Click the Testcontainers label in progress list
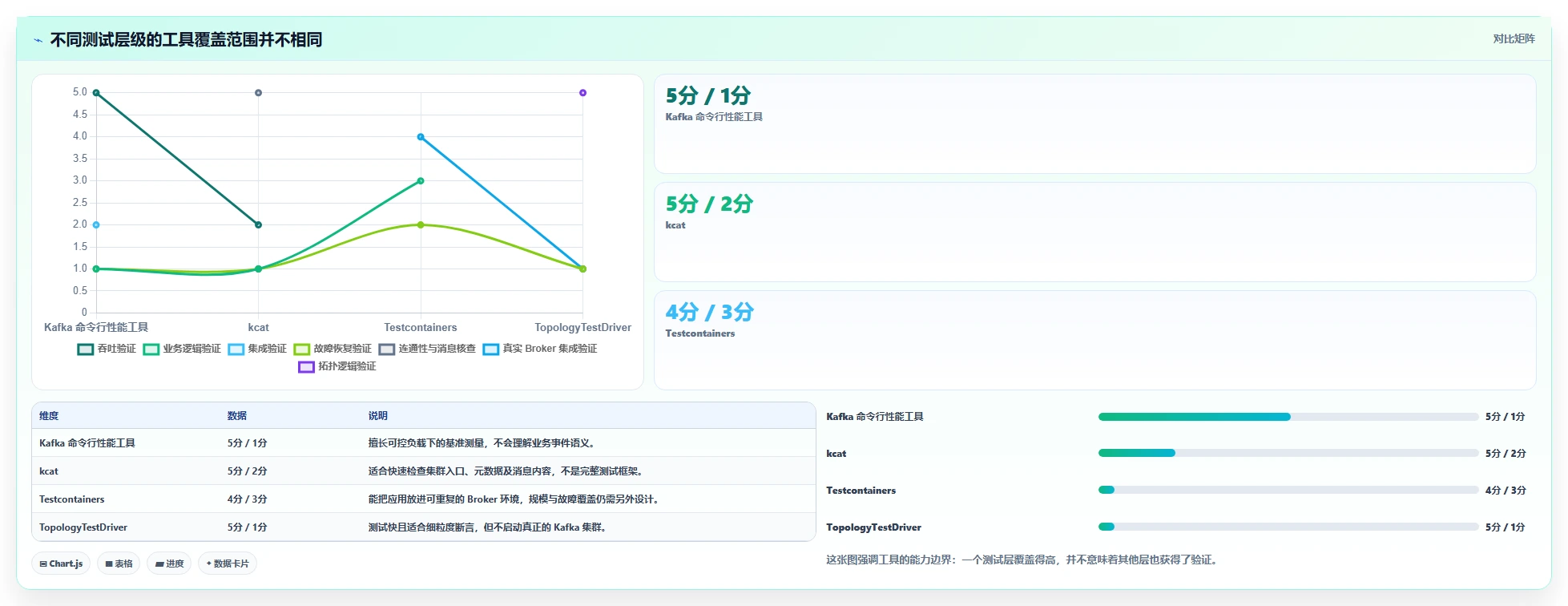 coord(861,491)
